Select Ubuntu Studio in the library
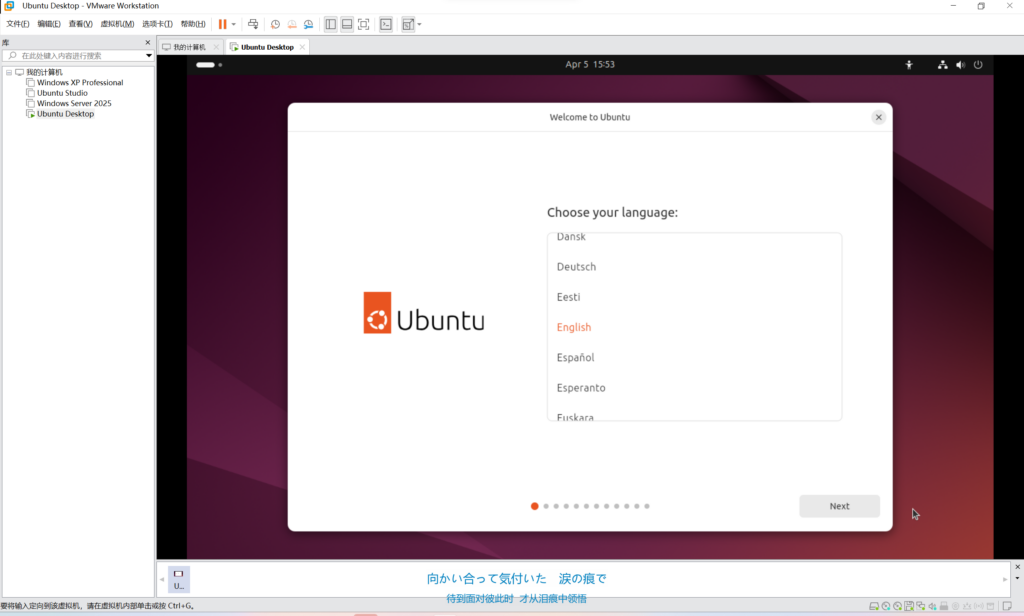This screenshot has height=616, width=1024. [x=62, y=93]
